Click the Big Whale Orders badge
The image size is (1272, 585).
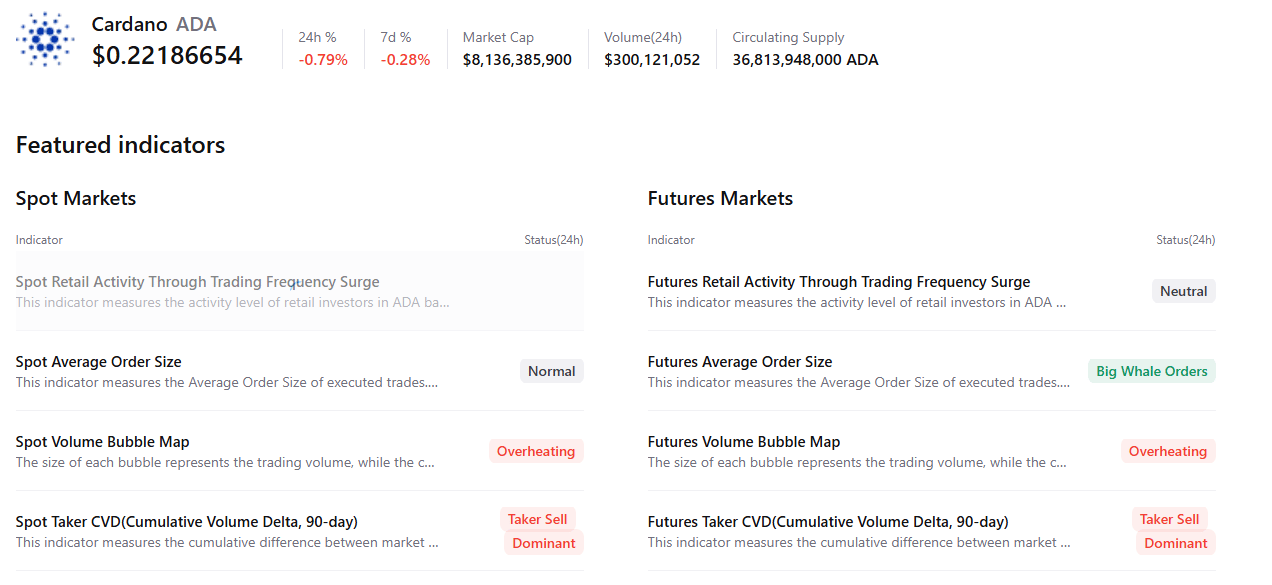pos(1152,371)
